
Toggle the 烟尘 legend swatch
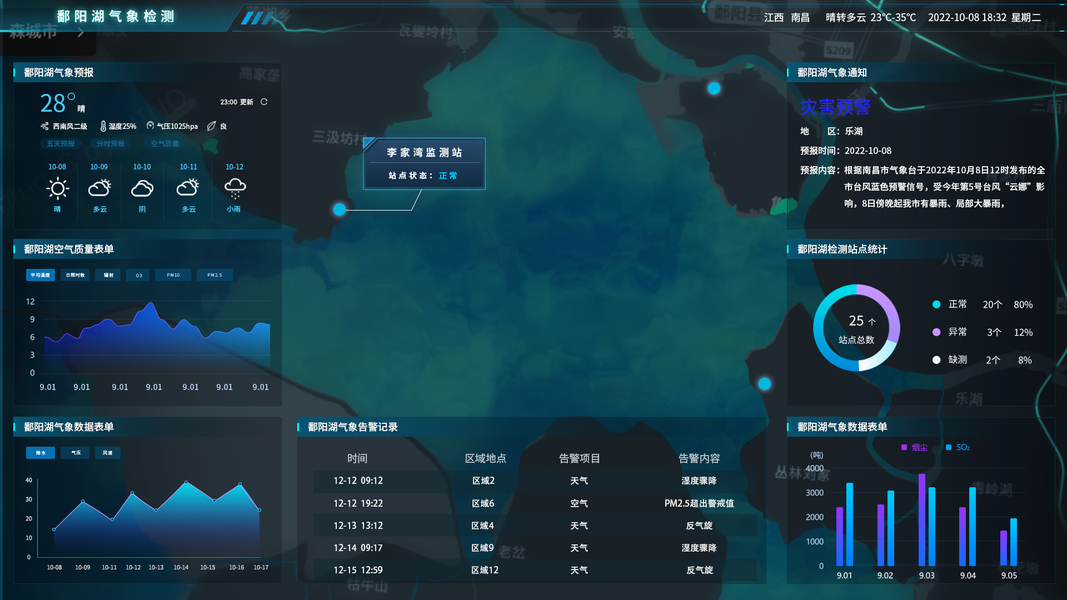904,448
